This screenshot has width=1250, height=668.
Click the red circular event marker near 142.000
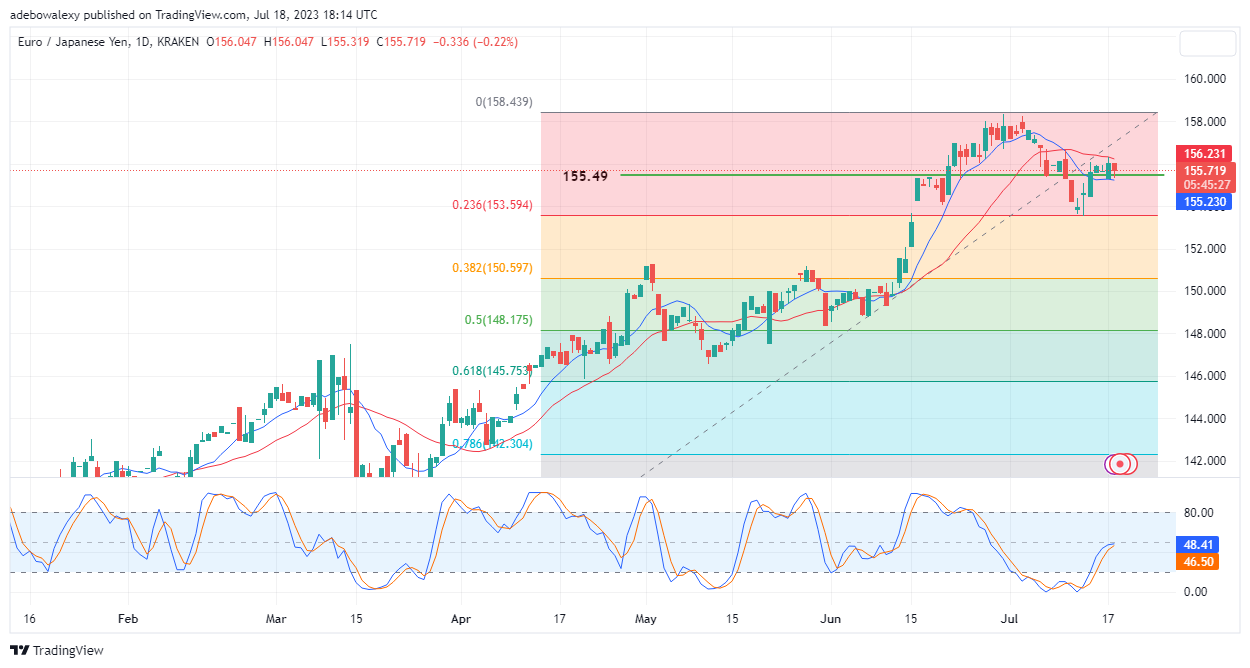click(1122, 464)
